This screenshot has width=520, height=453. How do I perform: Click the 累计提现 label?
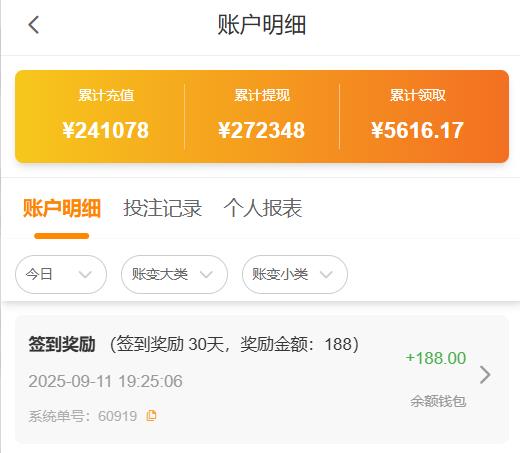[262, 95]
